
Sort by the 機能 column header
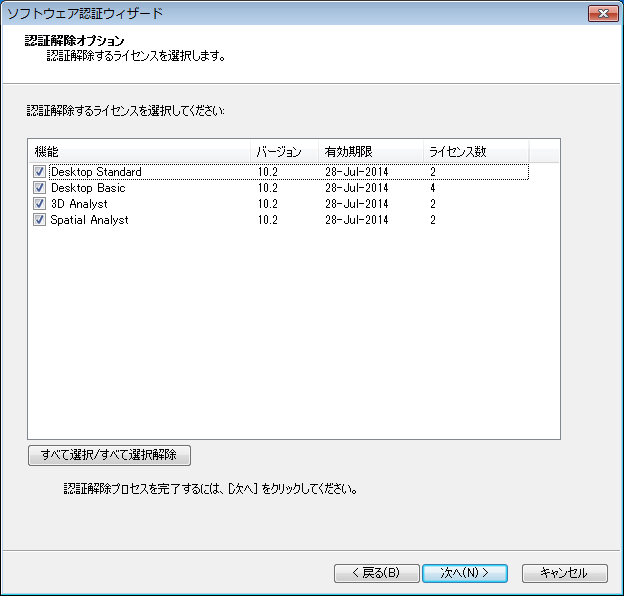pos(140,151)
